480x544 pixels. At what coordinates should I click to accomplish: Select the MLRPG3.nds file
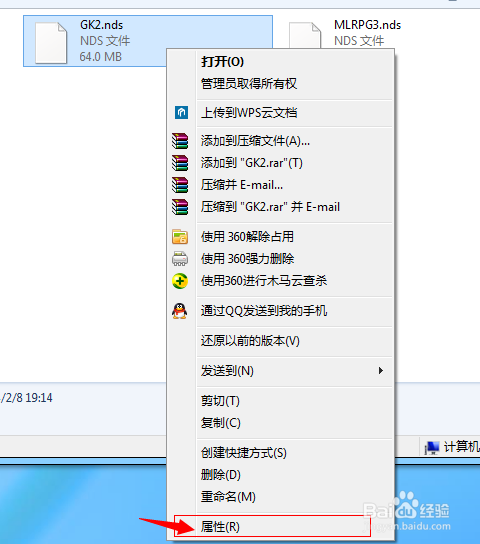click(344, 33)
